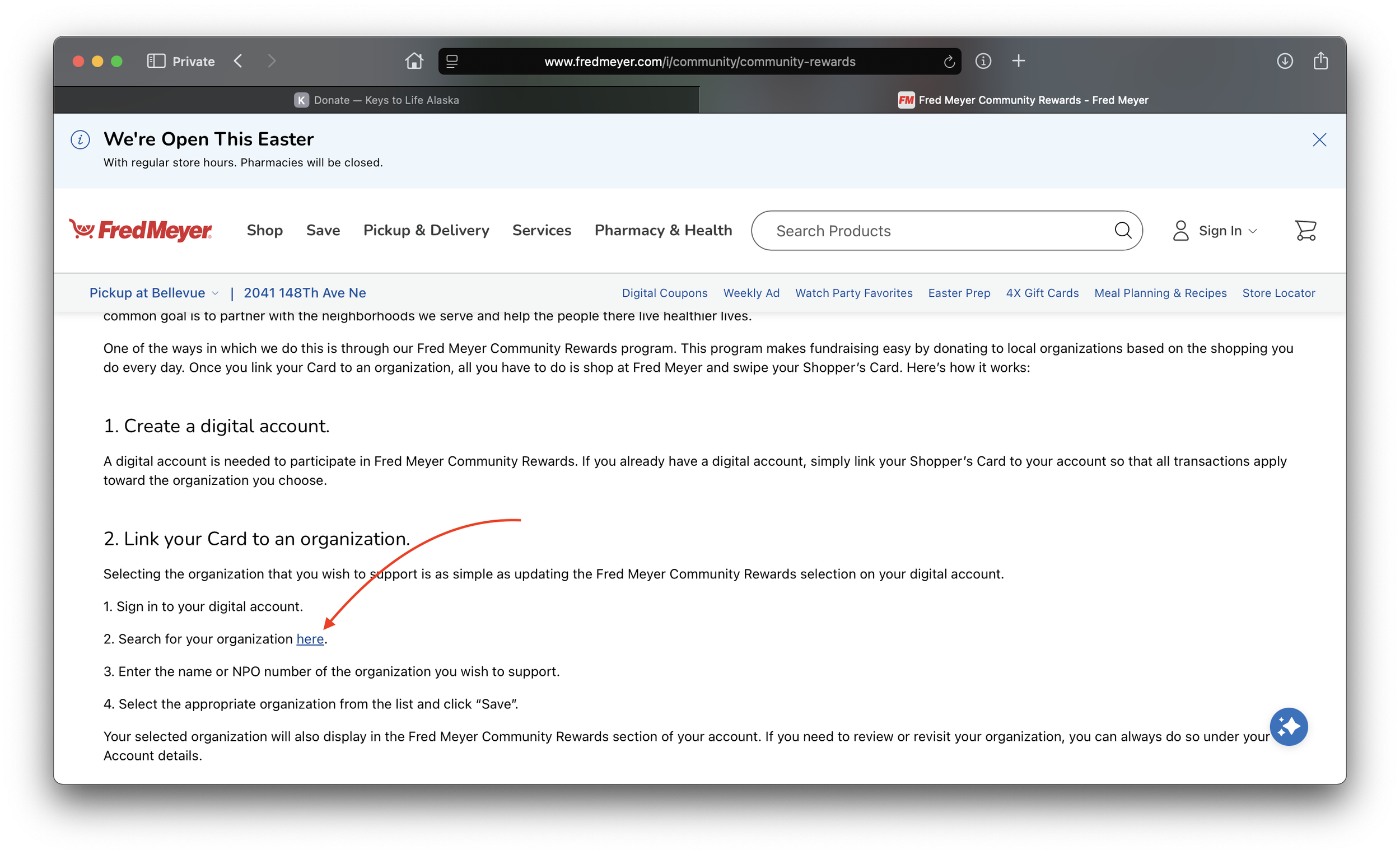Click the Safari home icon
This screenshot has height=855, width=1400.
(414, 61)
